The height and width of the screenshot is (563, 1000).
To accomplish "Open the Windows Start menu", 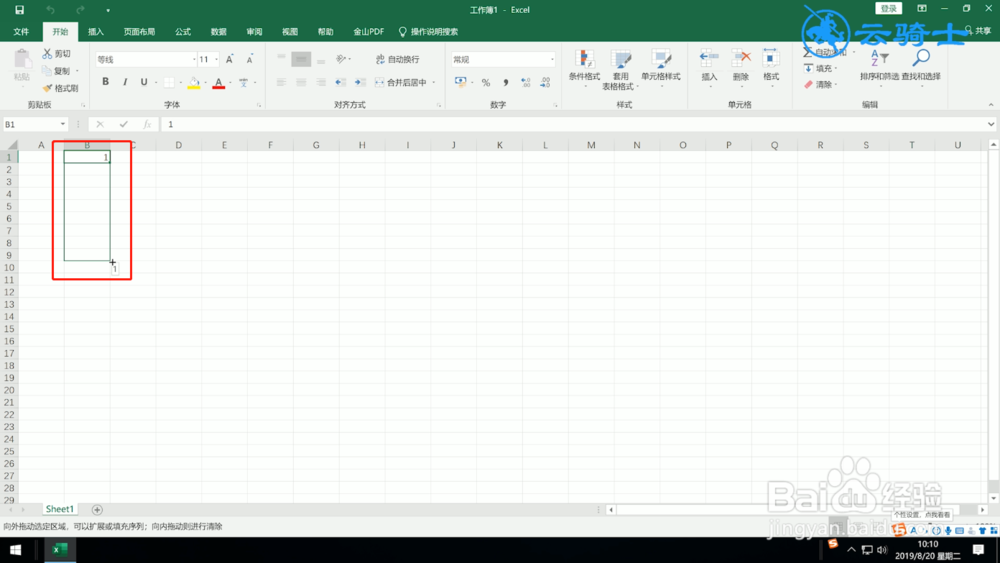I will (15, 550).
